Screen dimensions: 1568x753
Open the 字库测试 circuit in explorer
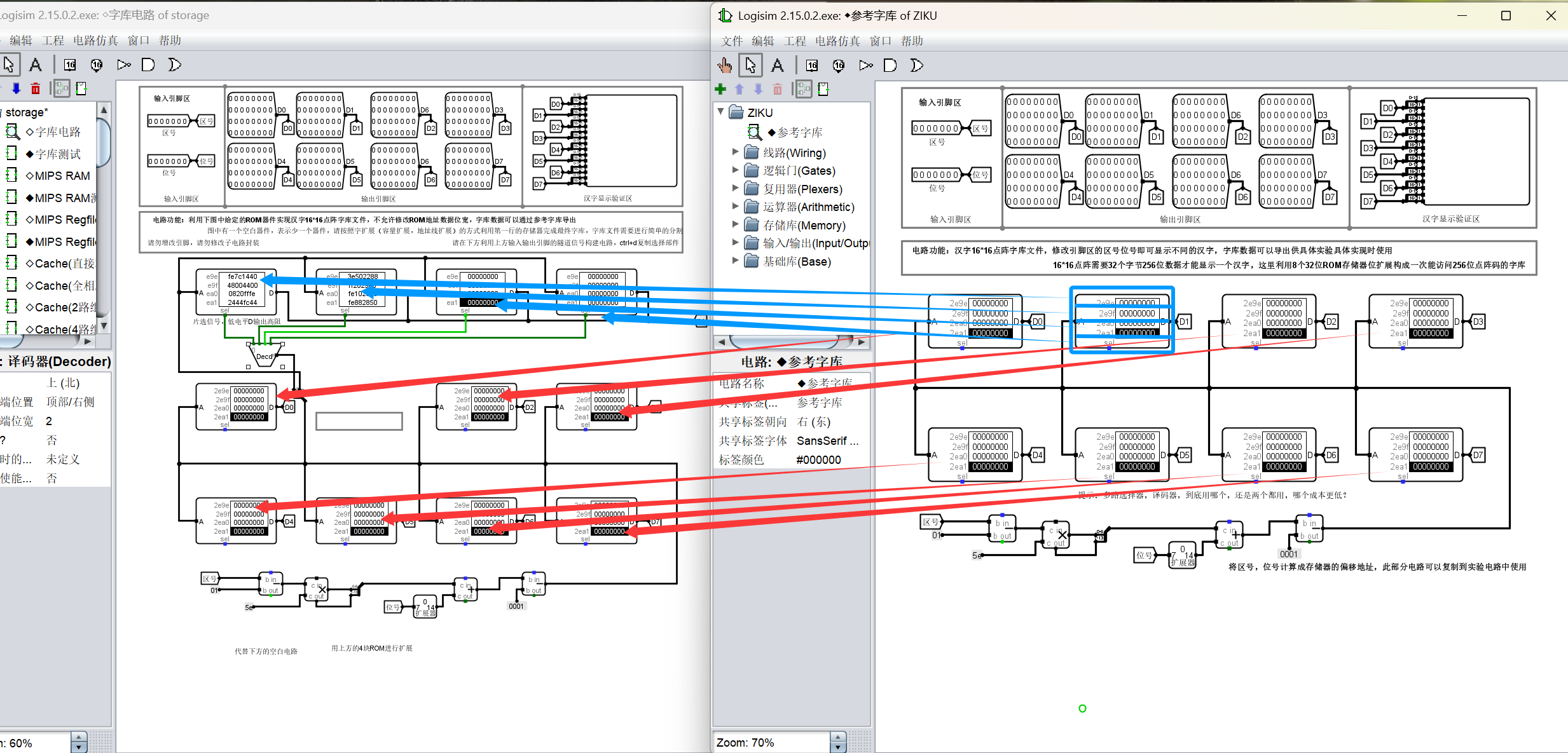coord(57,154)
